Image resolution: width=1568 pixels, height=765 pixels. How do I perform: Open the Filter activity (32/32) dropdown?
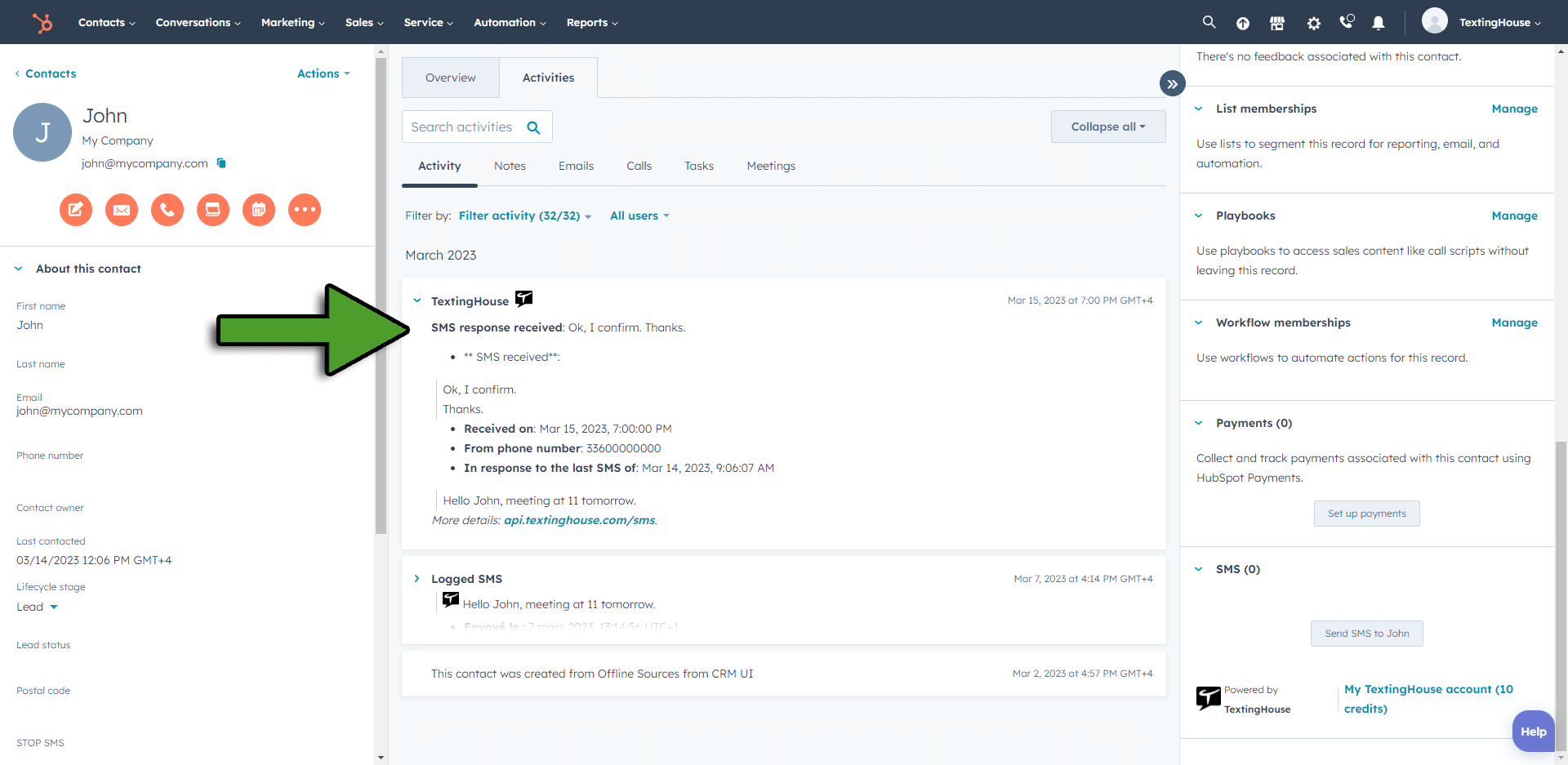(x=525, y=216)
